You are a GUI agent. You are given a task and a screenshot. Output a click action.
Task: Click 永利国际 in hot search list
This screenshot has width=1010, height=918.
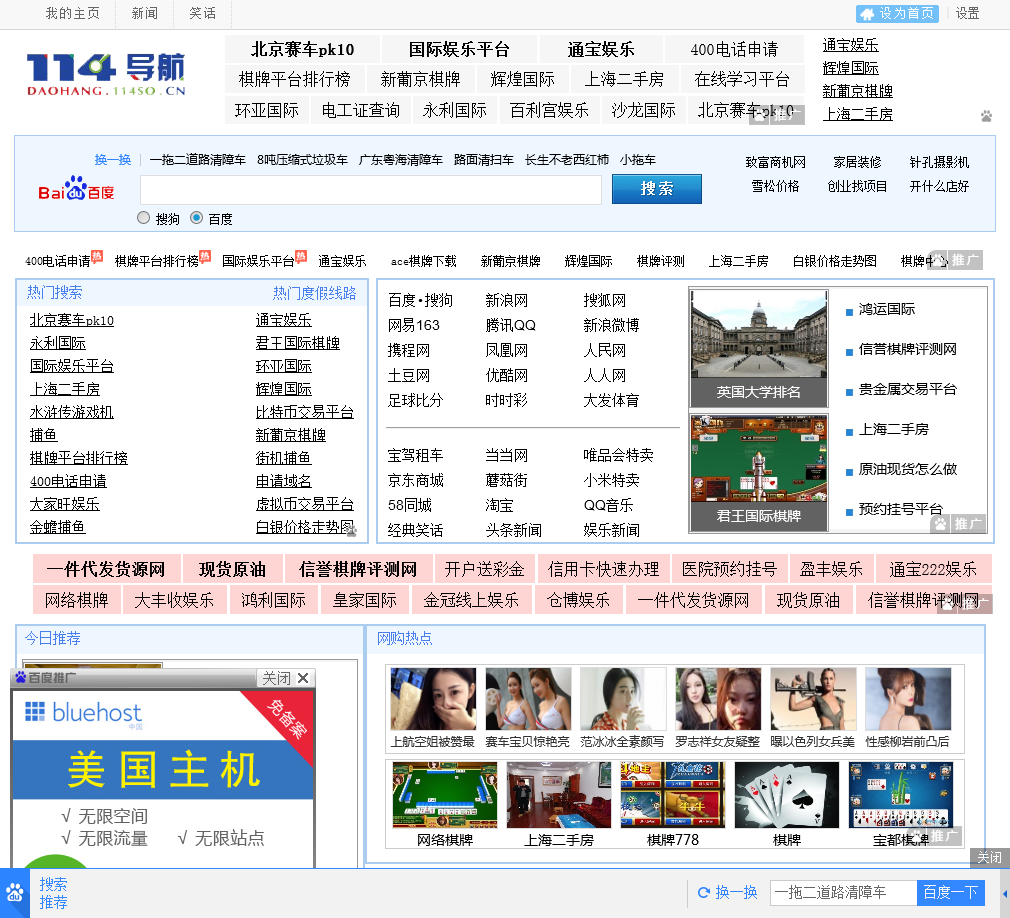[x=57, y=343]
